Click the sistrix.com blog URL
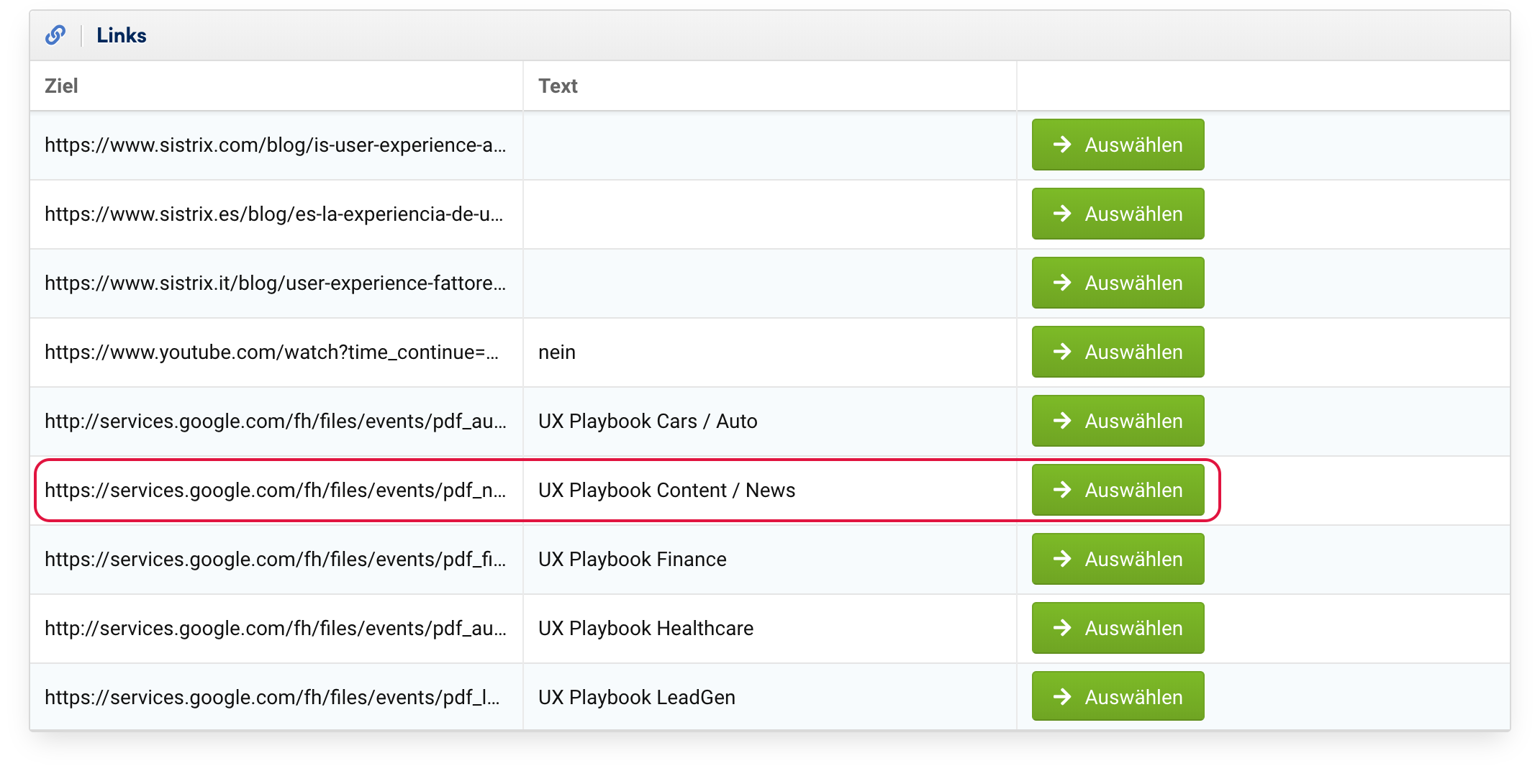This screenshot has height=784, width=1540. [275, 145]
